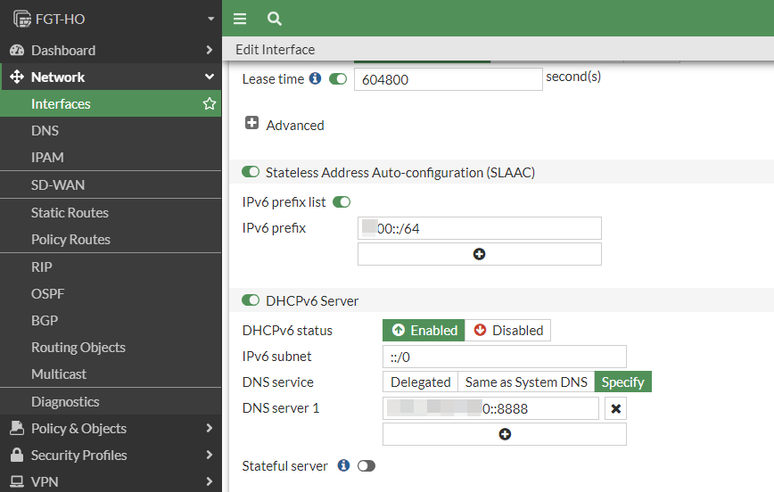Image resolution: width=774 pixels, height=492 pixels.
Task: Enable the Stateful server toggle
Action: coord(366,465)
